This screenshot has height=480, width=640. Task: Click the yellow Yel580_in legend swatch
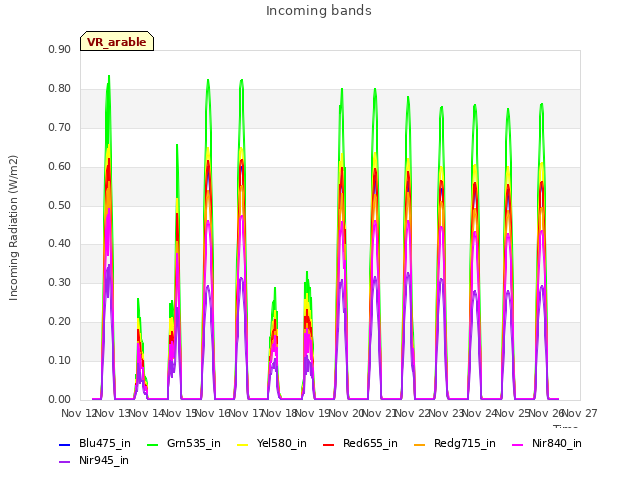pos(242,444)
